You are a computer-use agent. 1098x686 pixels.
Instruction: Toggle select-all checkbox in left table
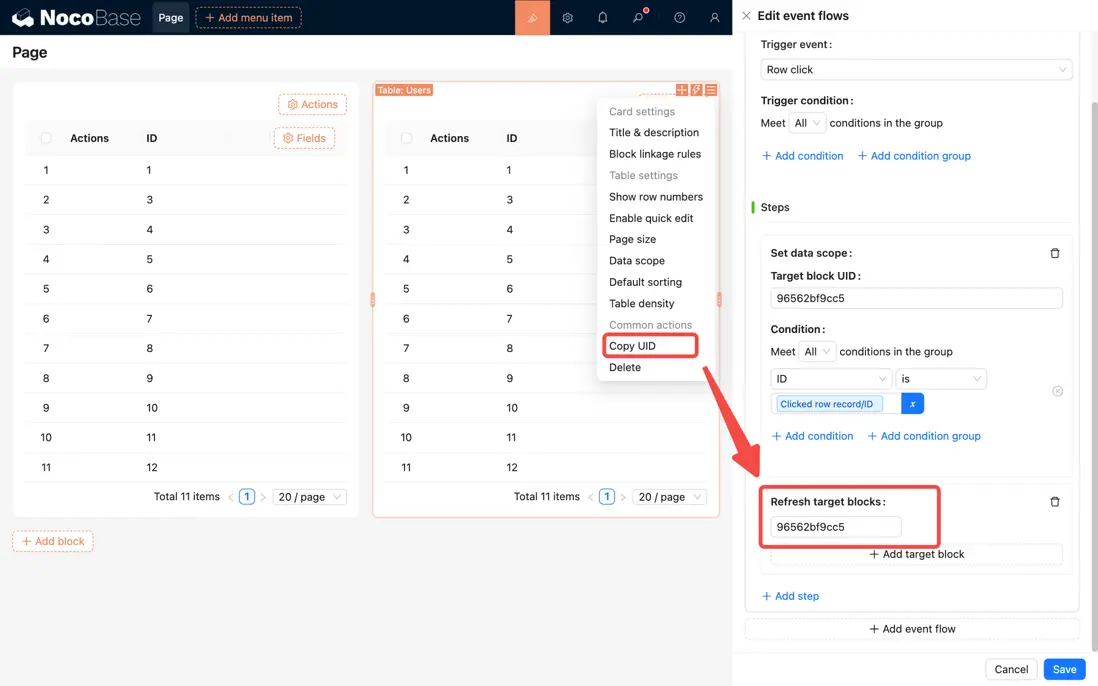46,138
